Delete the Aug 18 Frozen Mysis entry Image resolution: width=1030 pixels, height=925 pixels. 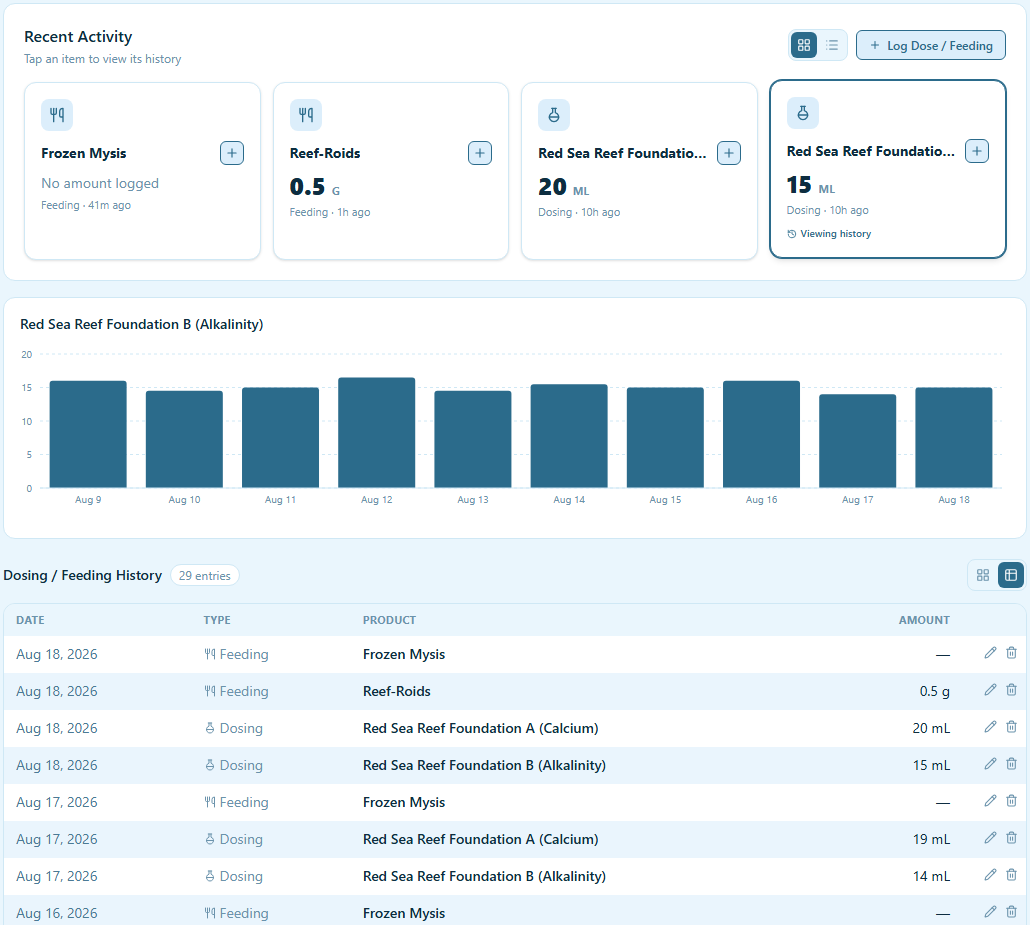pyautogui.click(x=1012, y=653)
